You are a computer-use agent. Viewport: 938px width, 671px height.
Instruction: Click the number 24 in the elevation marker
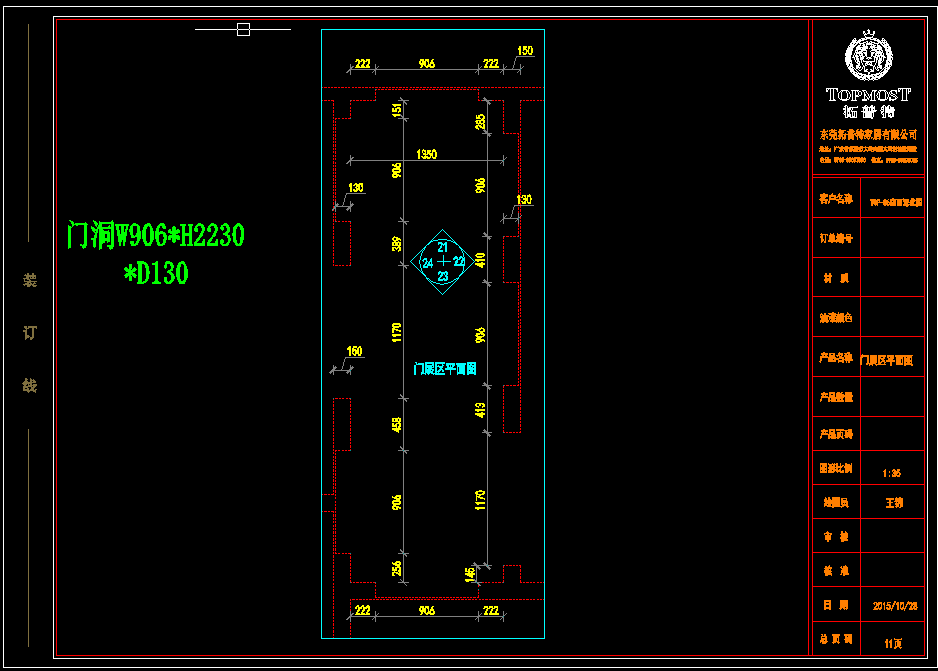point(427,262)
